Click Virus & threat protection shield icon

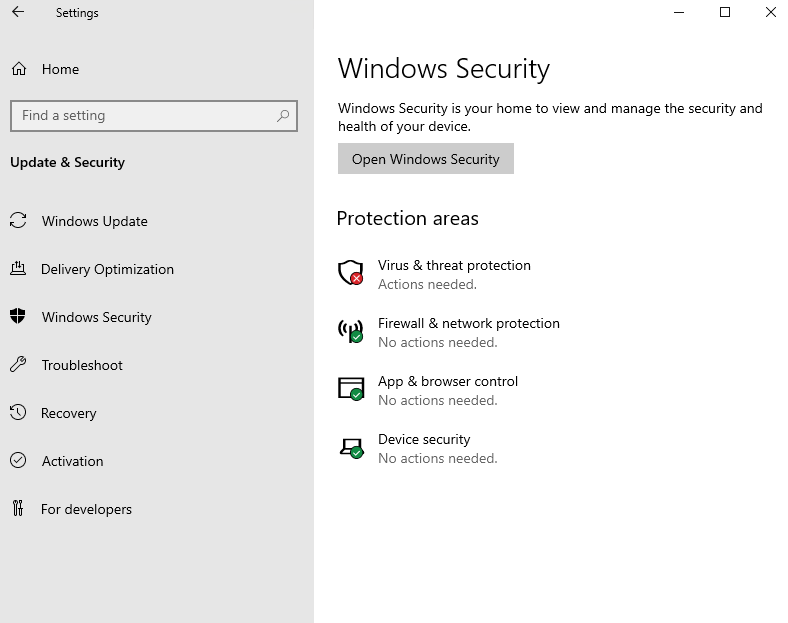tap(350, 272)
